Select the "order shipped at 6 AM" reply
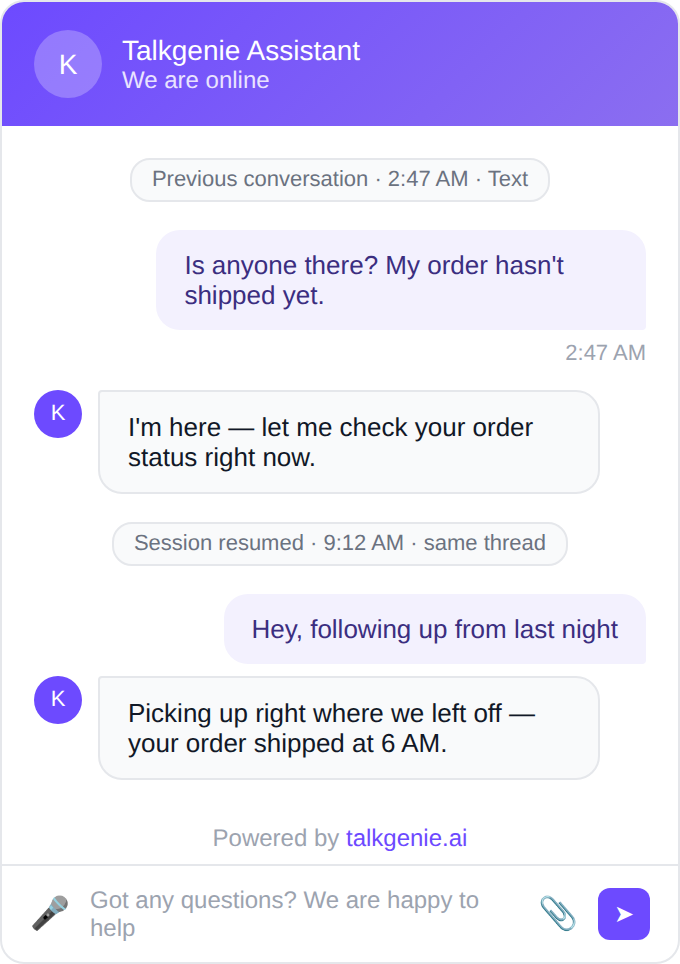 tap(349, 728)
